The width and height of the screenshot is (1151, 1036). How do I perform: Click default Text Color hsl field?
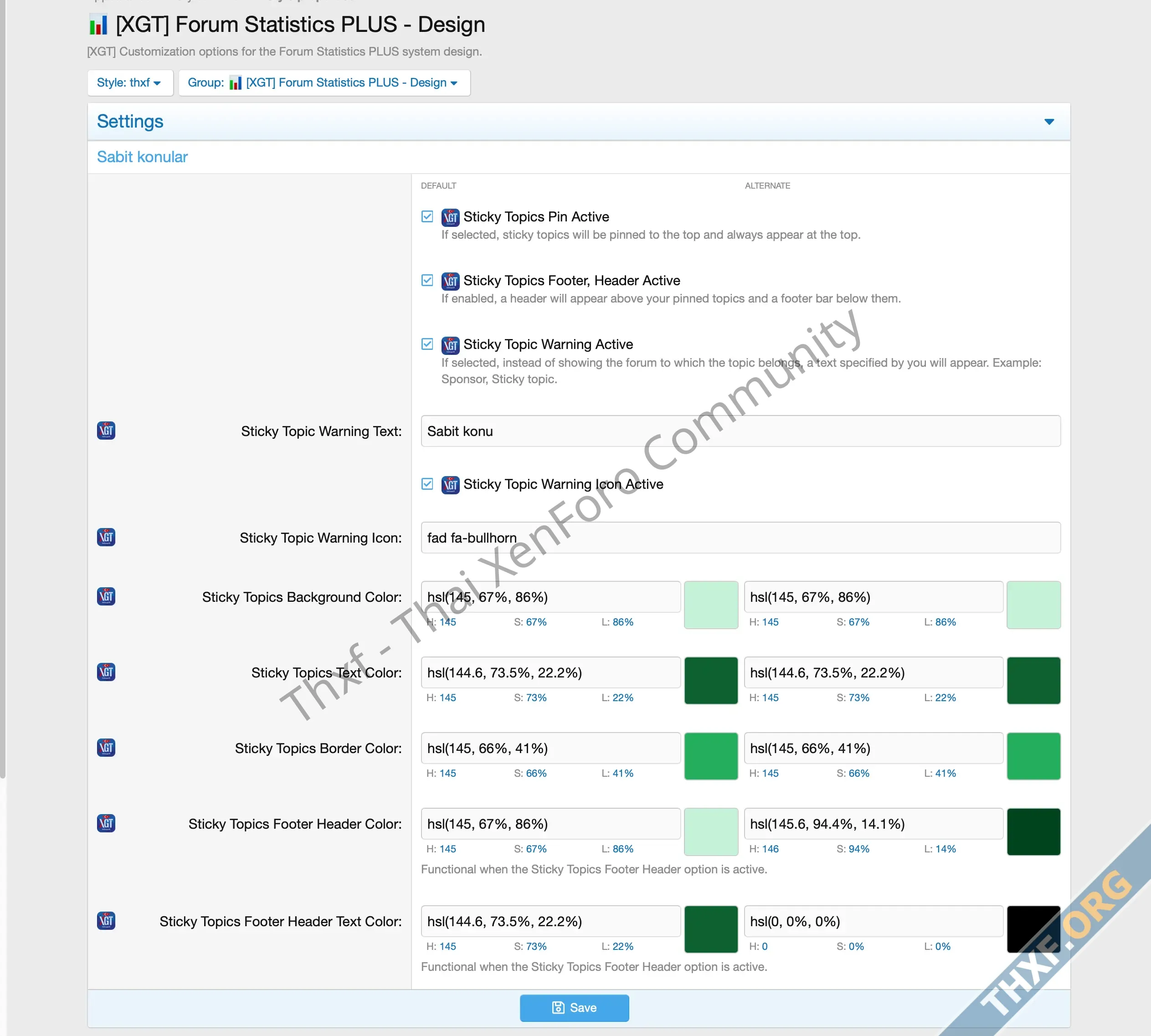pyautogui.click(x=550, y=672)
